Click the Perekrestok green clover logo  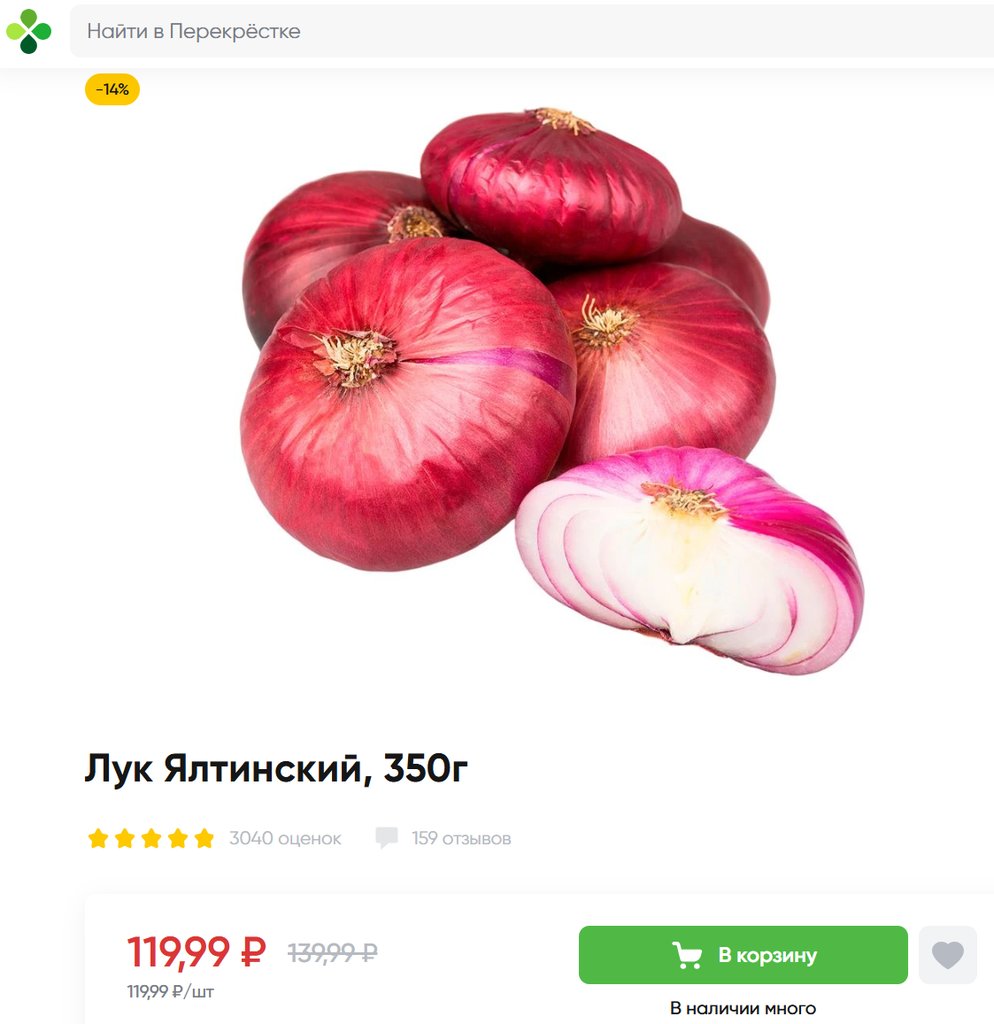pos(28,31)
